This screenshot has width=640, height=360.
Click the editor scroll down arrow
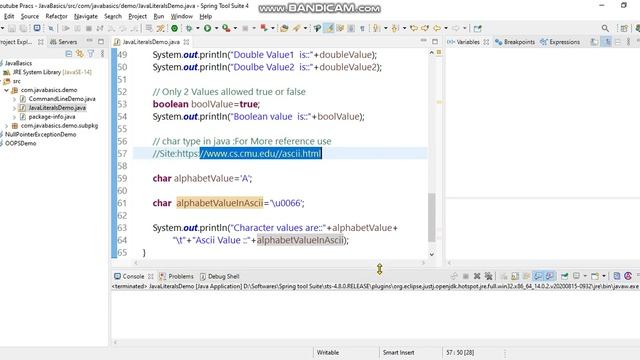(432, 254)
